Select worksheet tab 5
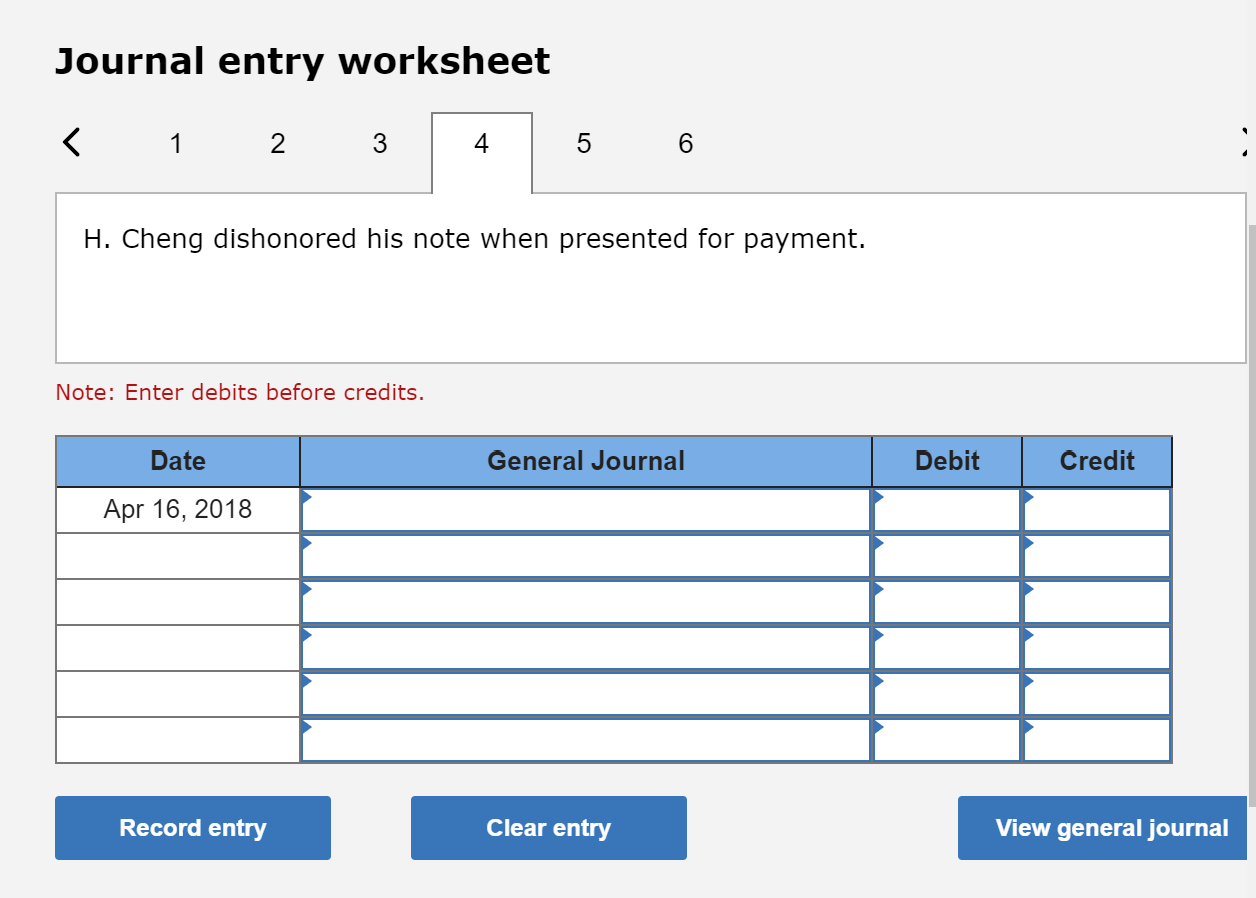1256x898 pixels. pos(584,143)
